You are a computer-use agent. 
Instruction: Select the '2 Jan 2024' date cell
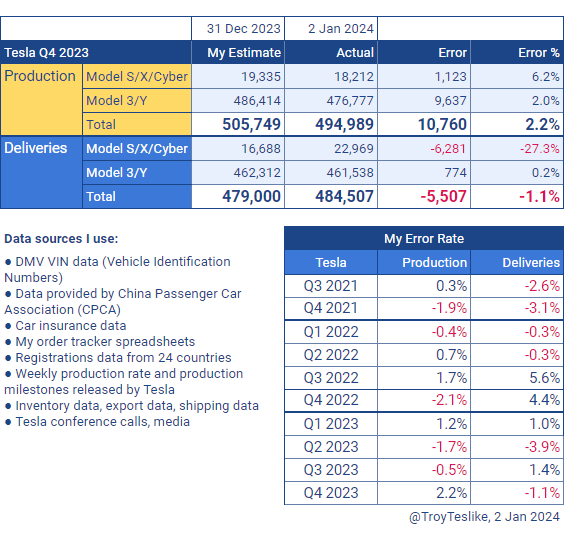click(x=331, y=28)
